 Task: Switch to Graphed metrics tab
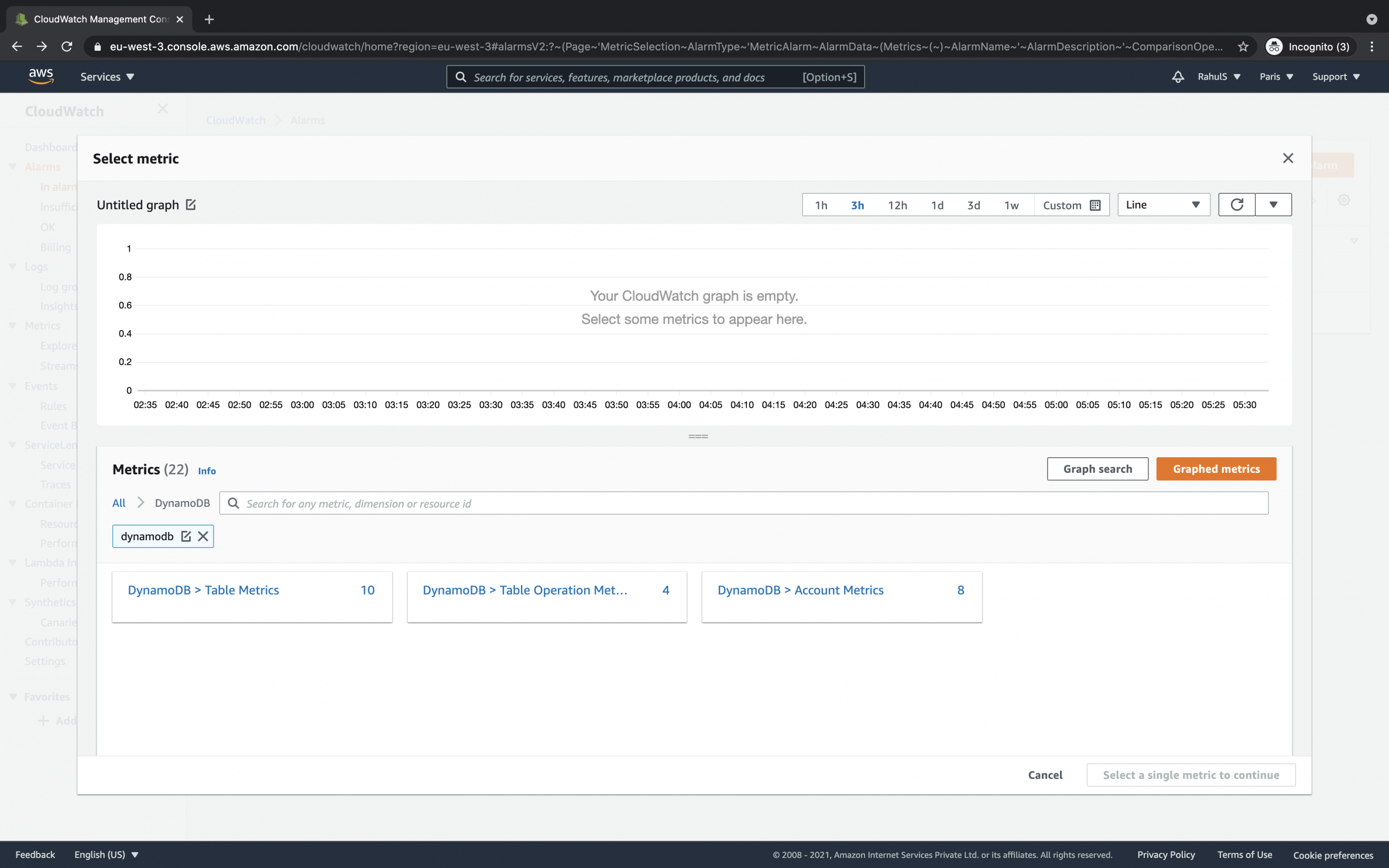tap(1216, 469)
